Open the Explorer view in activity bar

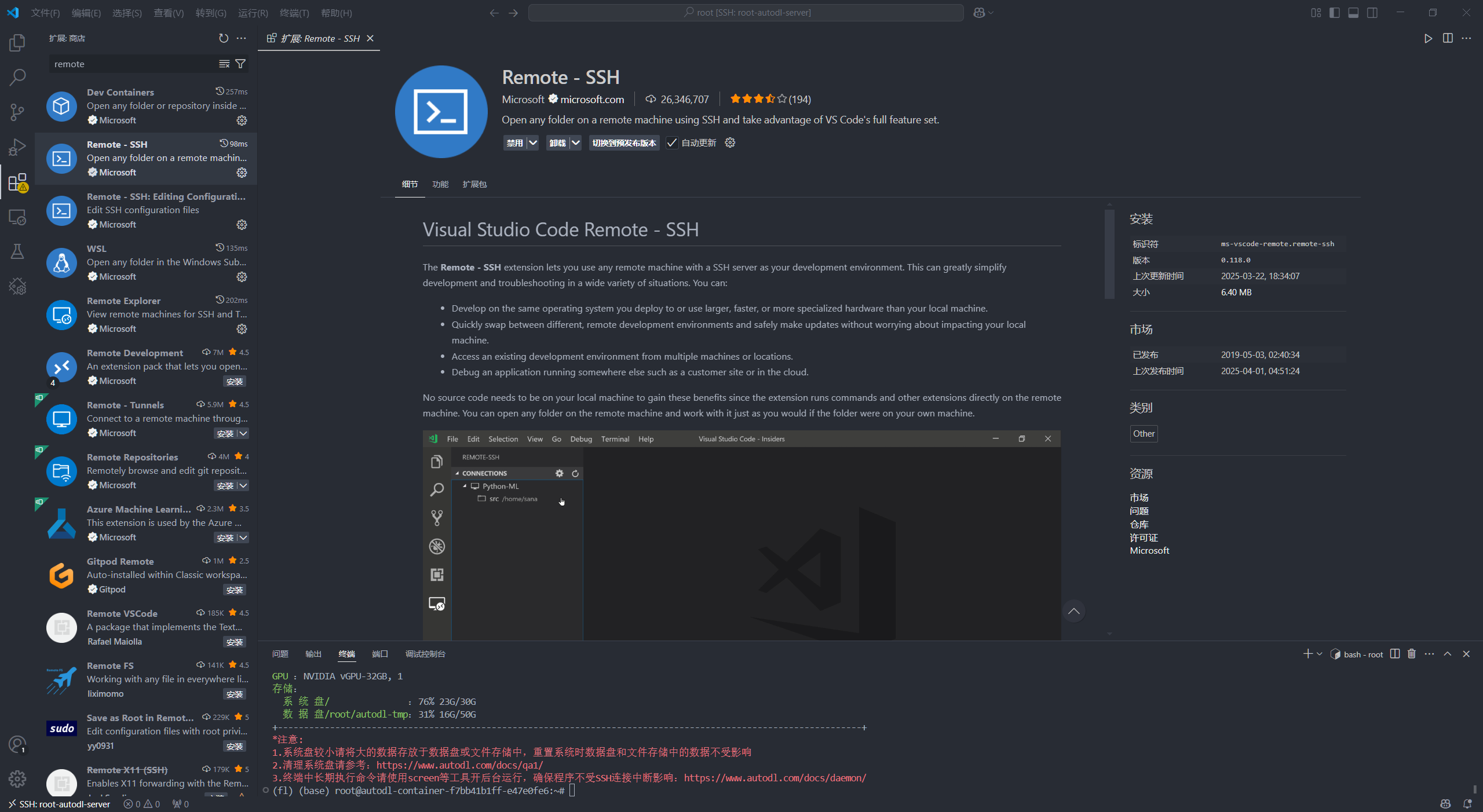point(17,43)
